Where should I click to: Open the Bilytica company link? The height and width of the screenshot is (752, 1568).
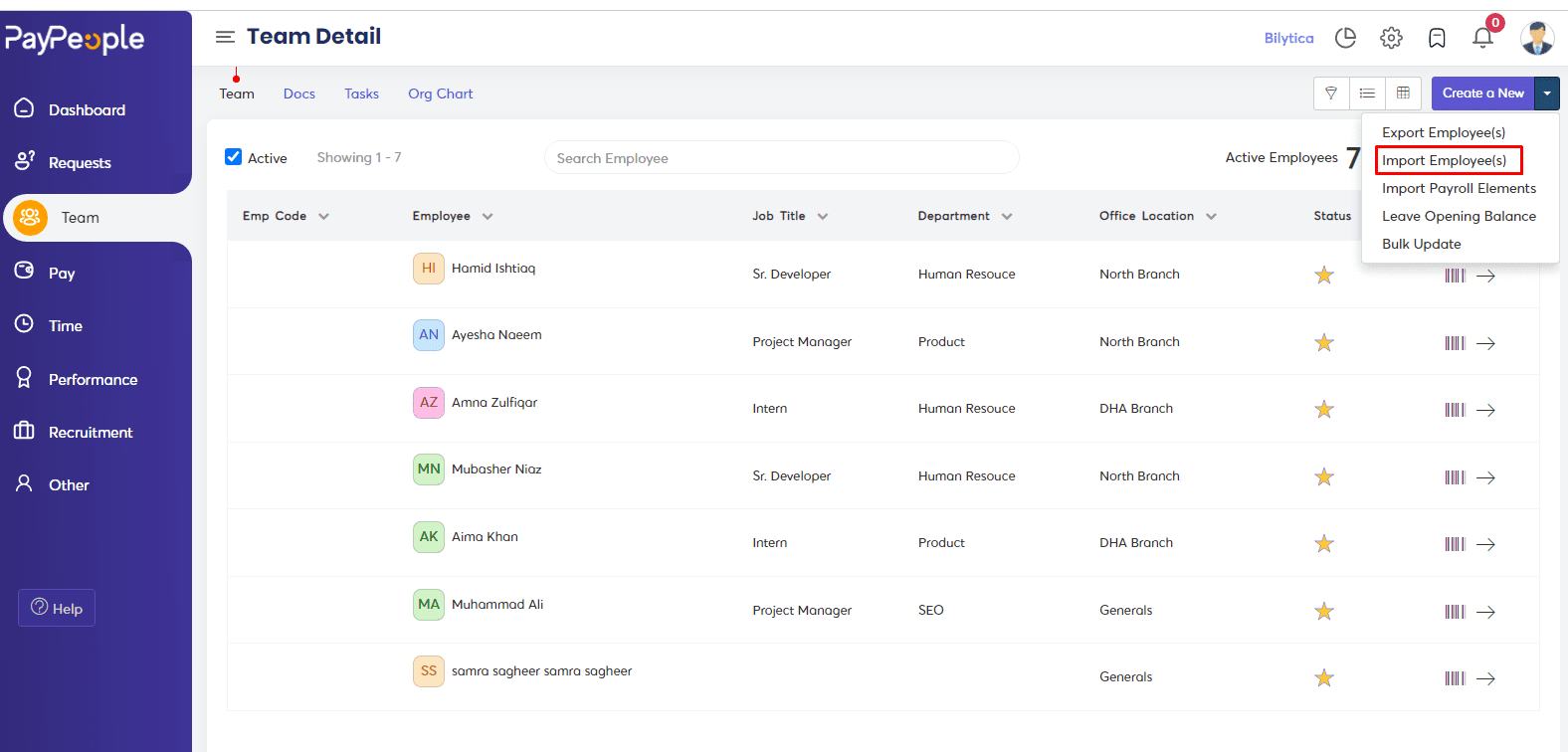[x=1288, y=38]
